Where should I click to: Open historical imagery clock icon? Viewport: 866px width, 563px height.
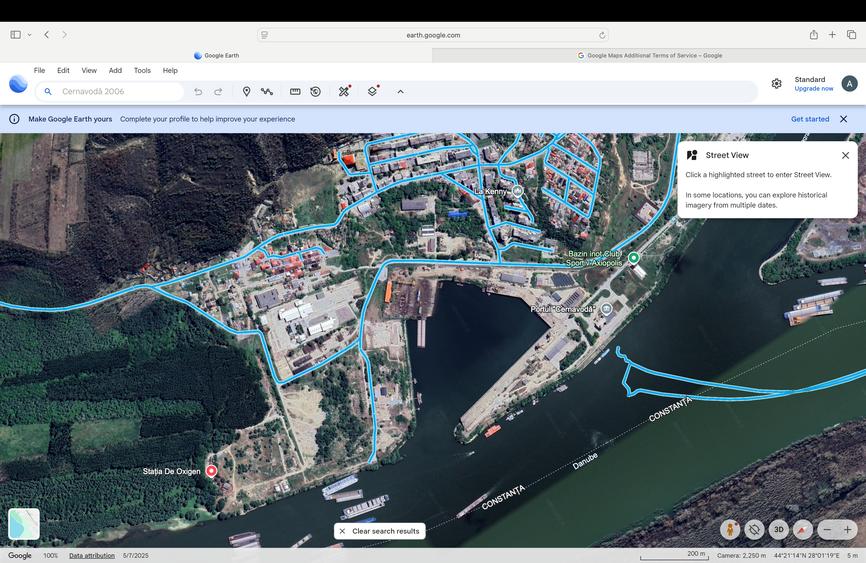point(315,91)
